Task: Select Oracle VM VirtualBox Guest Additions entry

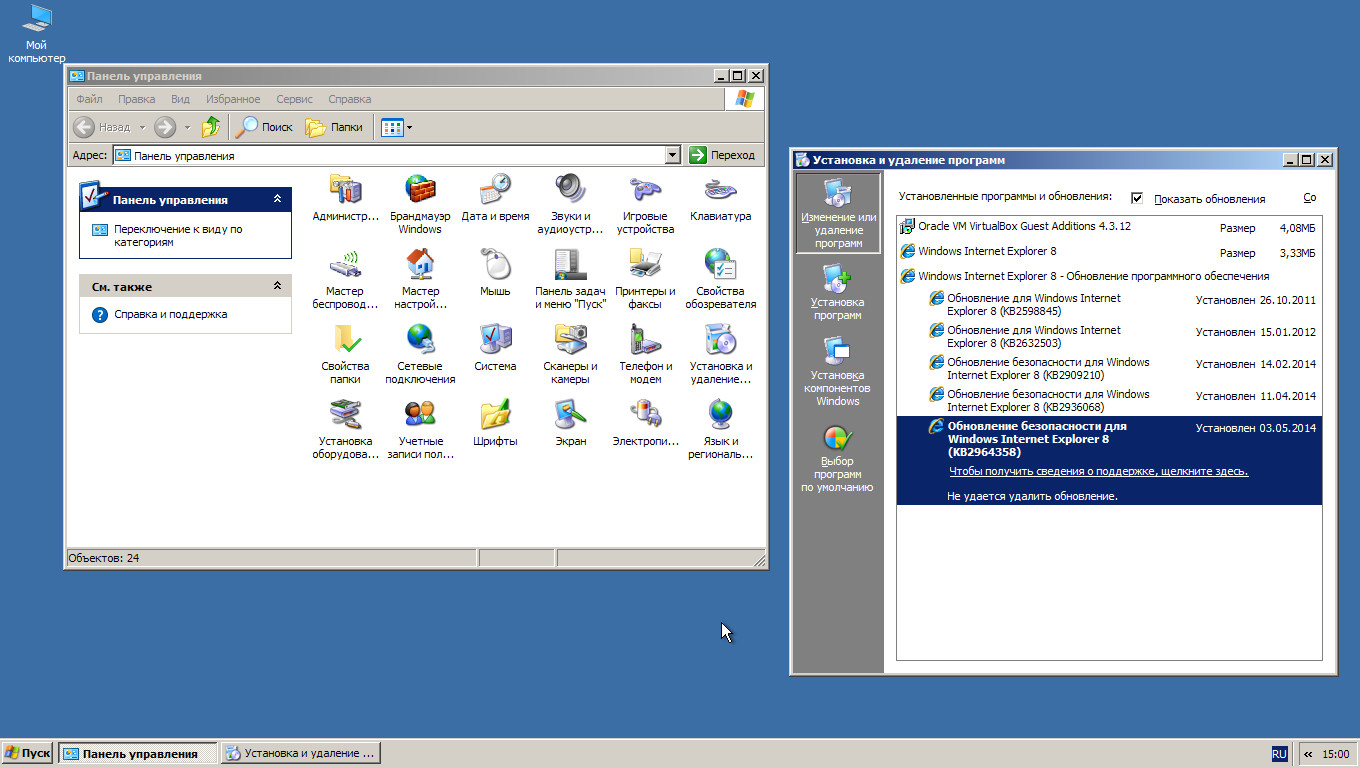Action: pos(1109,226)
